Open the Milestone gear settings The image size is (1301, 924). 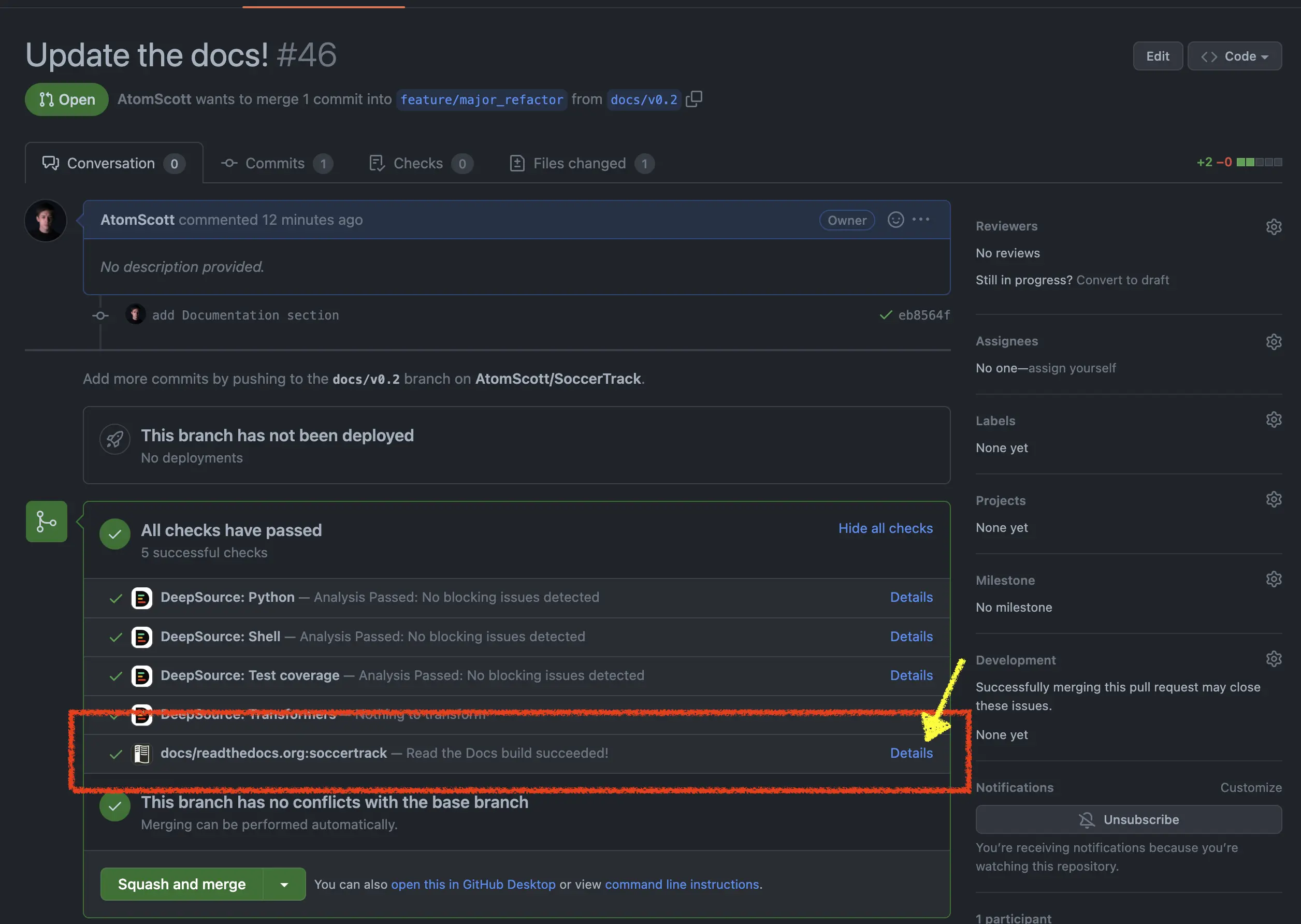point(1274,579)
